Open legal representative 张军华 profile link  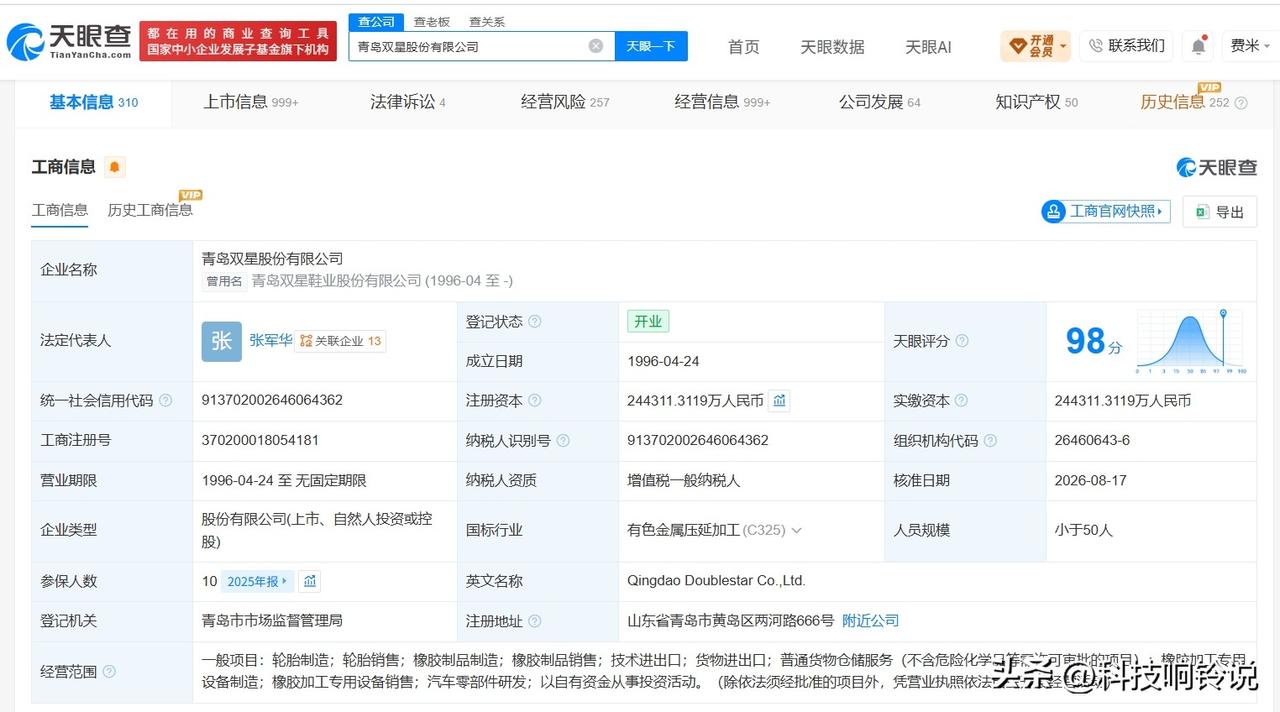click(270, 340)
